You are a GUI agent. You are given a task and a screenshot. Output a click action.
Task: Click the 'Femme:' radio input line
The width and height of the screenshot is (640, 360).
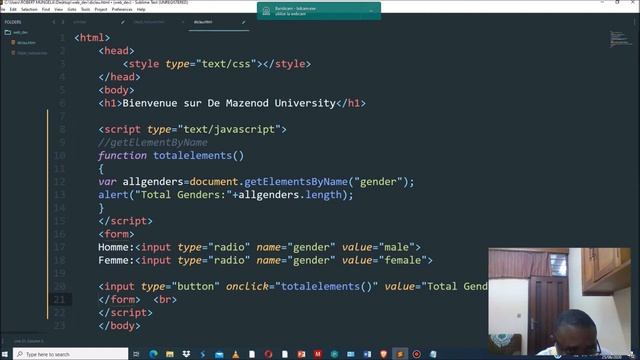(x=265, y=260)
